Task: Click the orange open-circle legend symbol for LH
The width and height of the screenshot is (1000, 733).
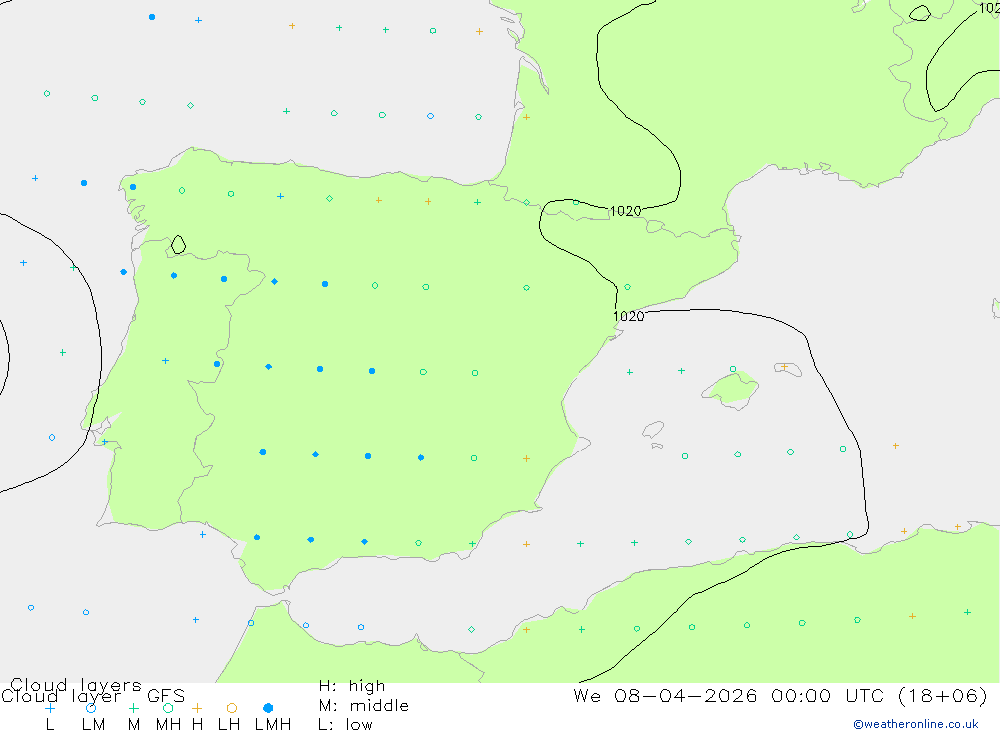Action: pyautogui.click(x=232, y=708)
